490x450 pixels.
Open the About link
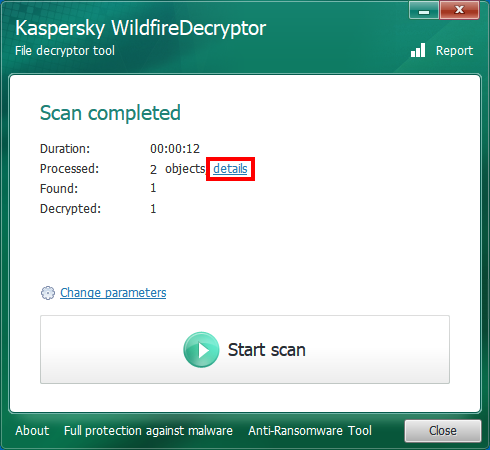[32, 431]
